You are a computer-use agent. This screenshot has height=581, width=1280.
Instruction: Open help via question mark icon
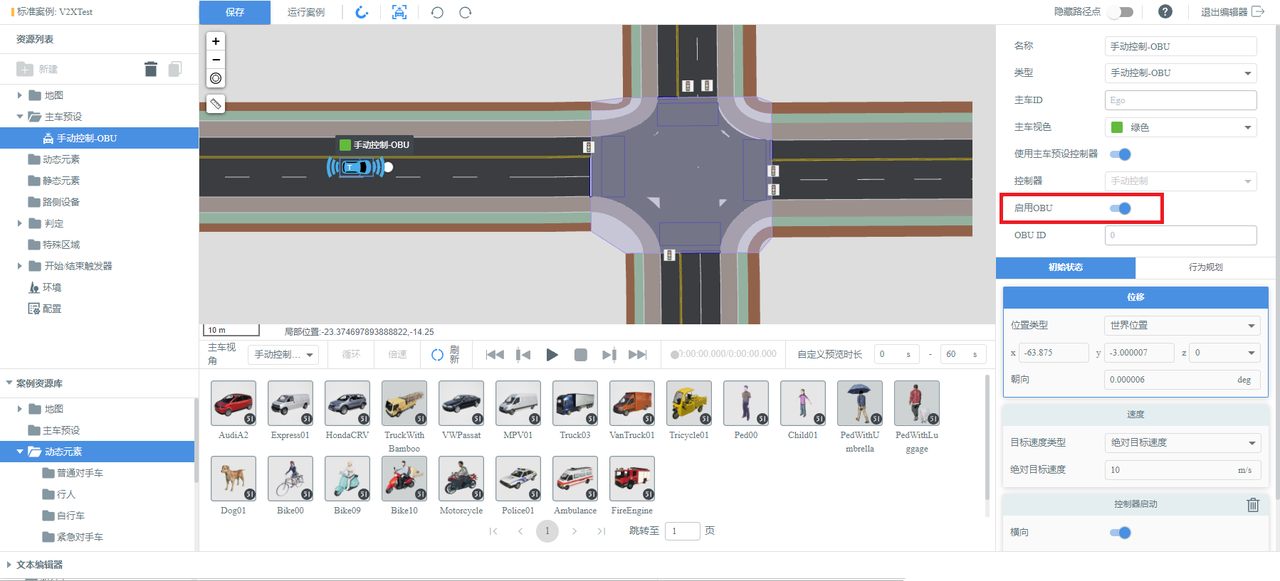(x=1165, y=12)
